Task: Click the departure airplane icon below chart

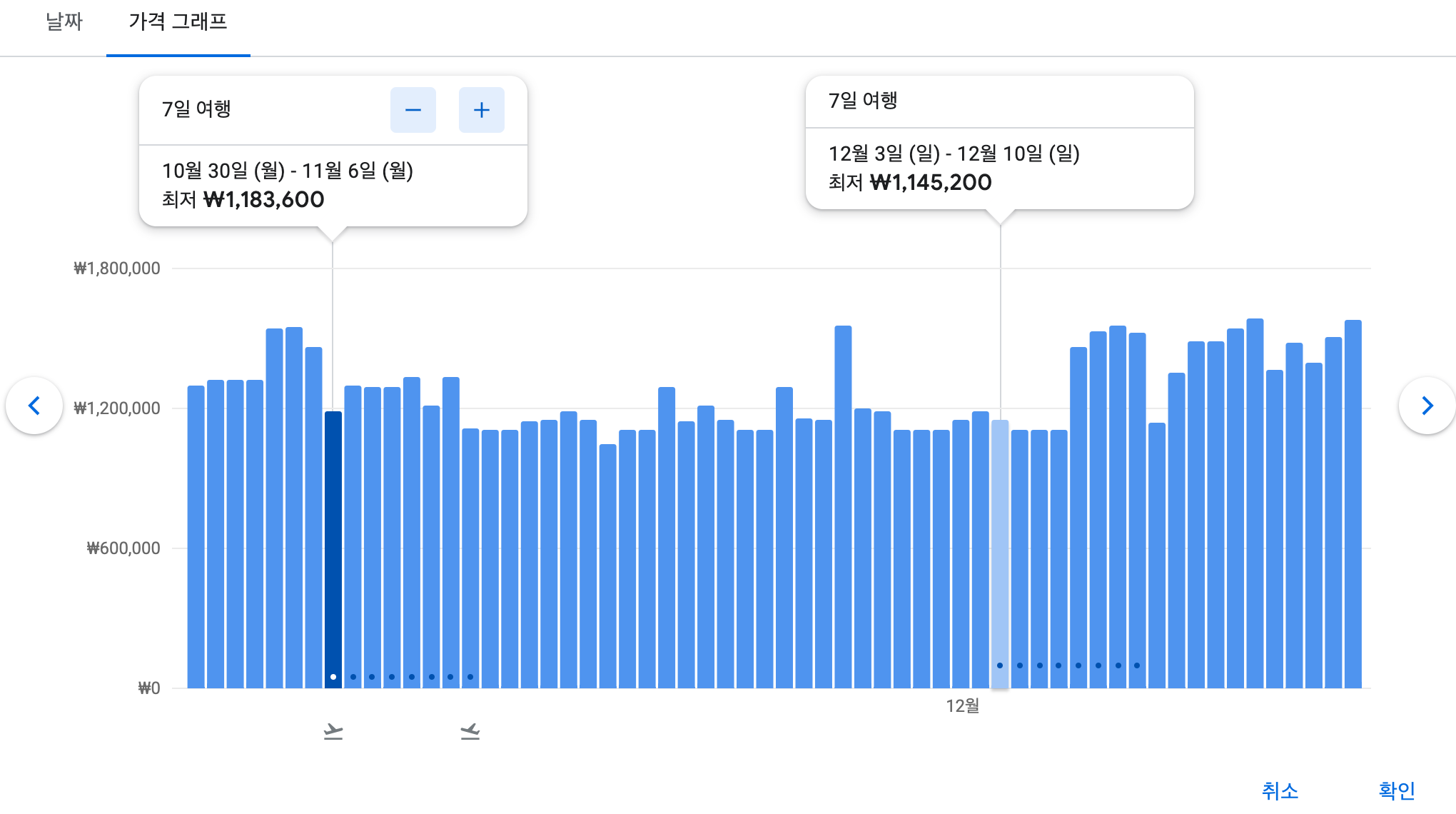Action: pyautogui.click(x=333, y=731)
